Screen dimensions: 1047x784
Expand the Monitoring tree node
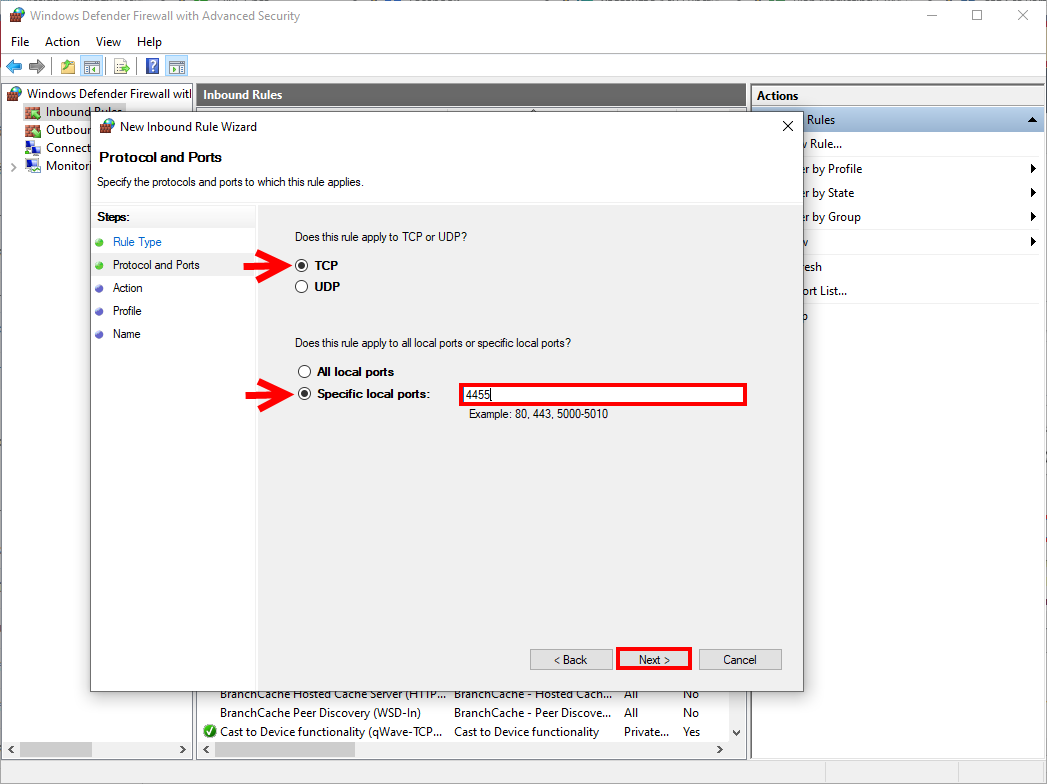13,166
